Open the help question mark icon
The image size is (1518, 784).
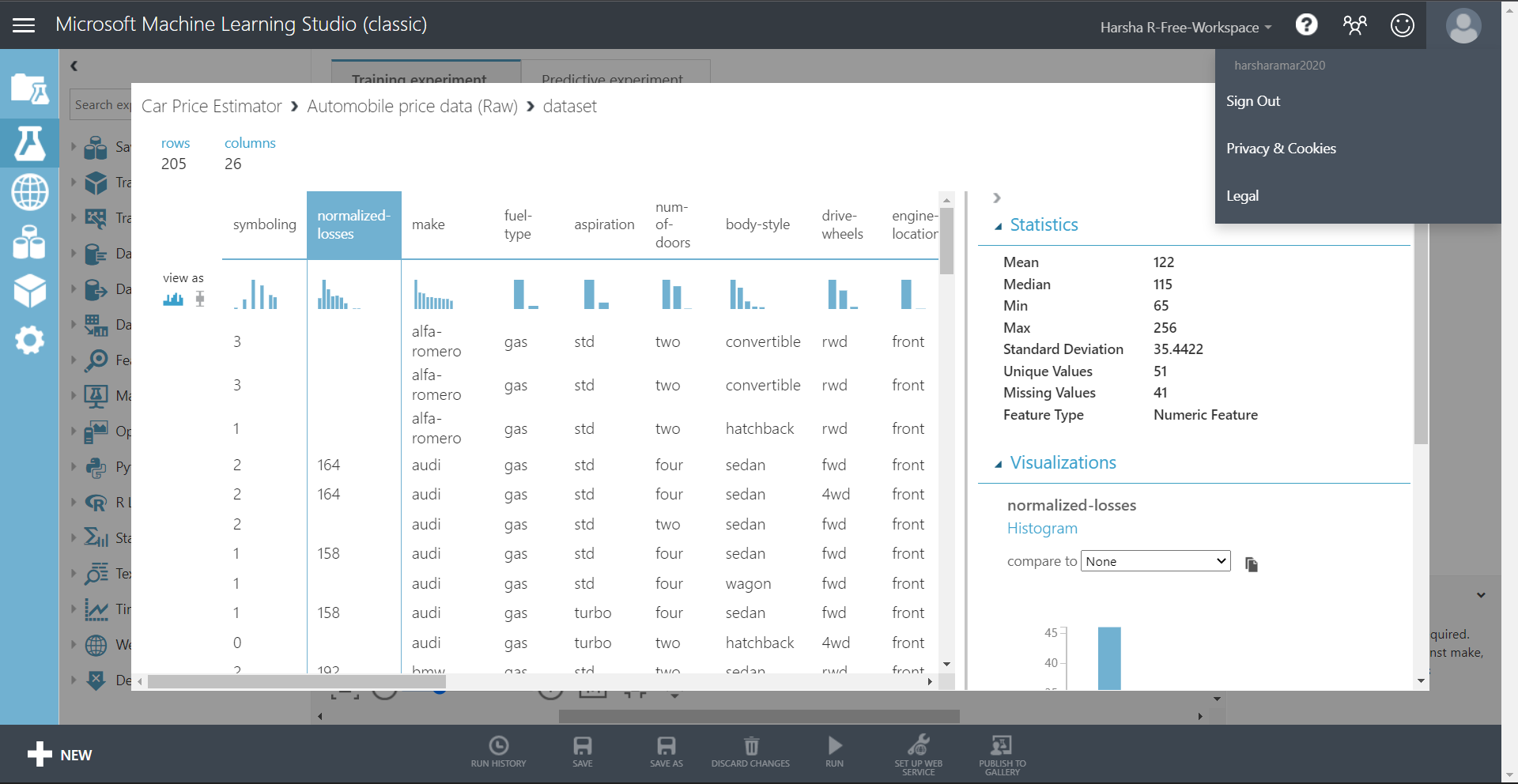pos(1306,25)
